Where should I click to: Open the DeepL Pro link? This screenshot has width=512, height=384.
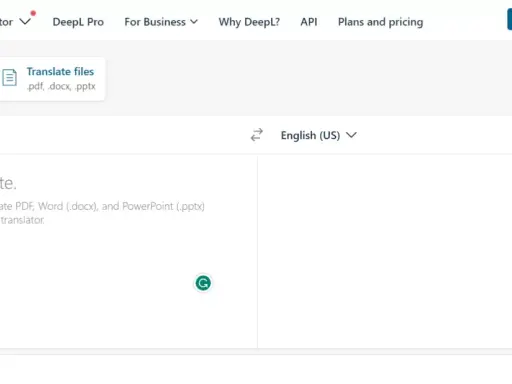click(x=78, y=22)
